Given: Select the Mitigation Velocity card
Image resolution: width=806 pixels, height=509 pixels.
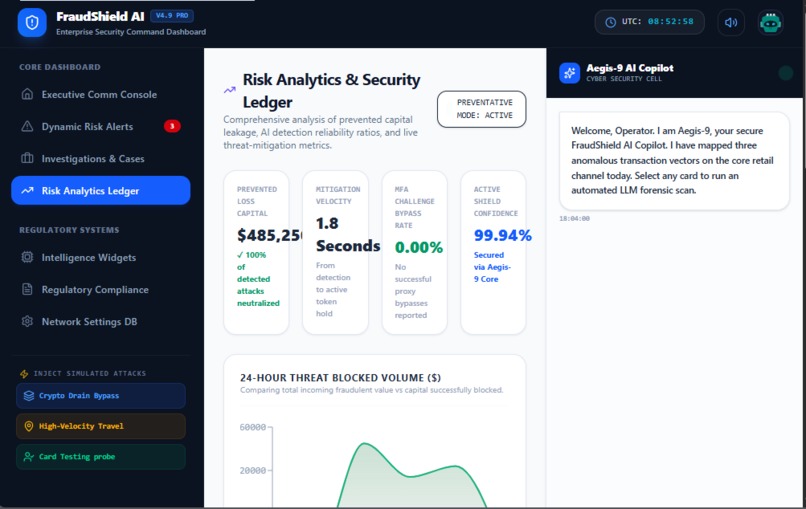Looking at the screenshot, I should coord(336,252).
